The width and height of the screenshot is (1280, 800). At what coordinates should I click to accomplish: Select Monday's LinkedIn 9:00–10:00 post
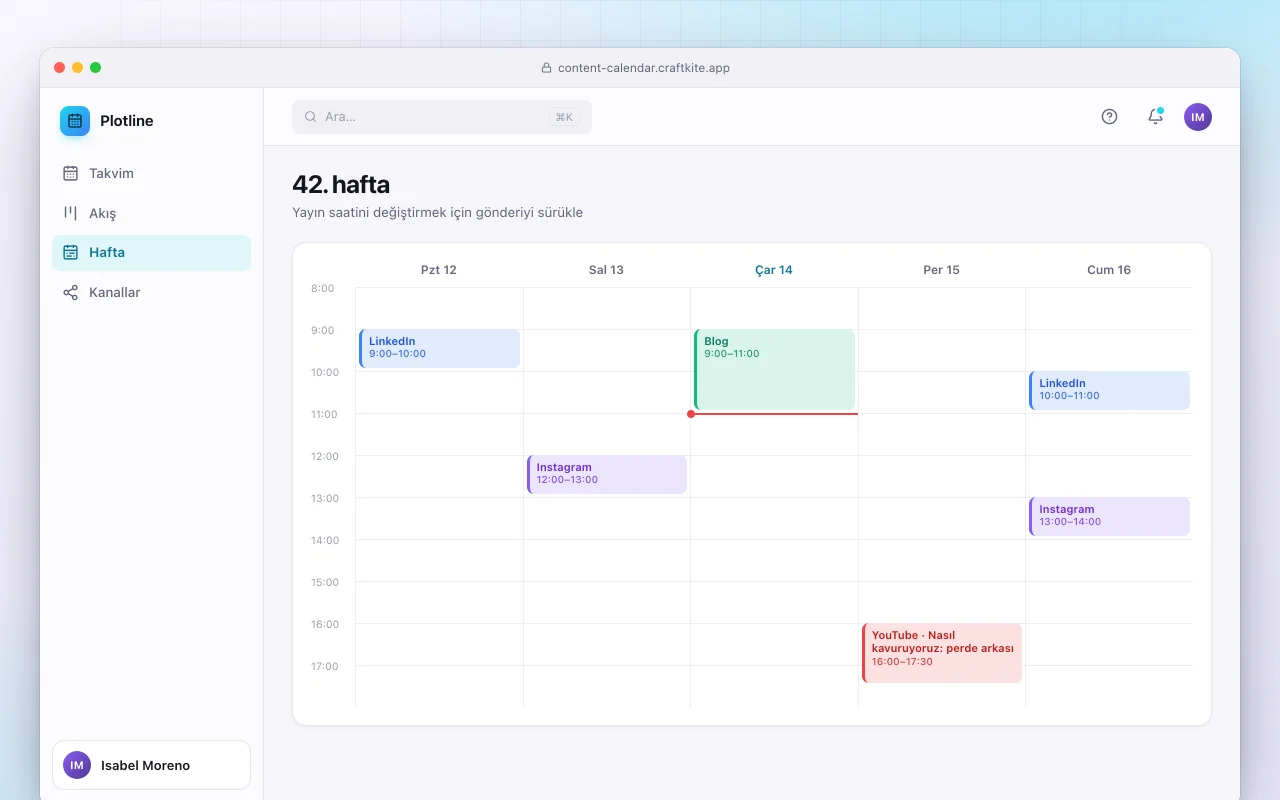(439, 348)
